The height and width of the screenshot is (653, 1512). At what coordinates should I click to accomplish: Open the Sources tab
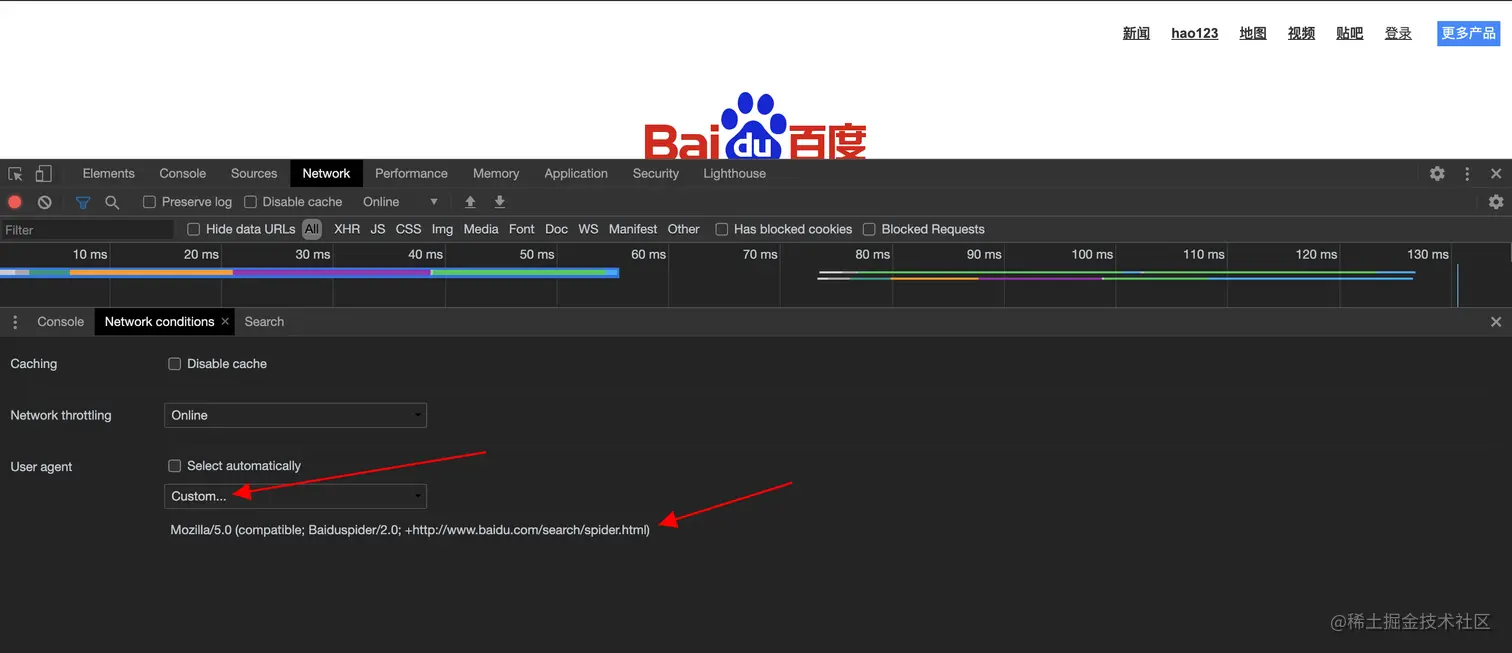[254, 174]
